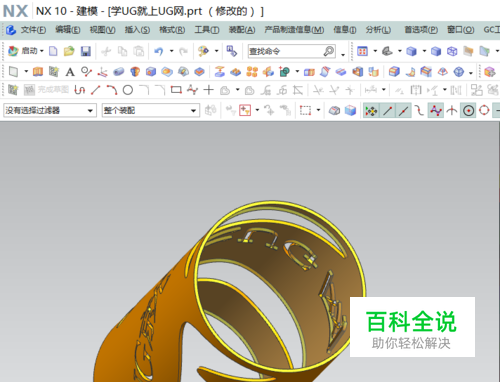Viewport: 500px width, 382px height.
Task: Open the 首选项(P) menu
Action: click(421, 30)
